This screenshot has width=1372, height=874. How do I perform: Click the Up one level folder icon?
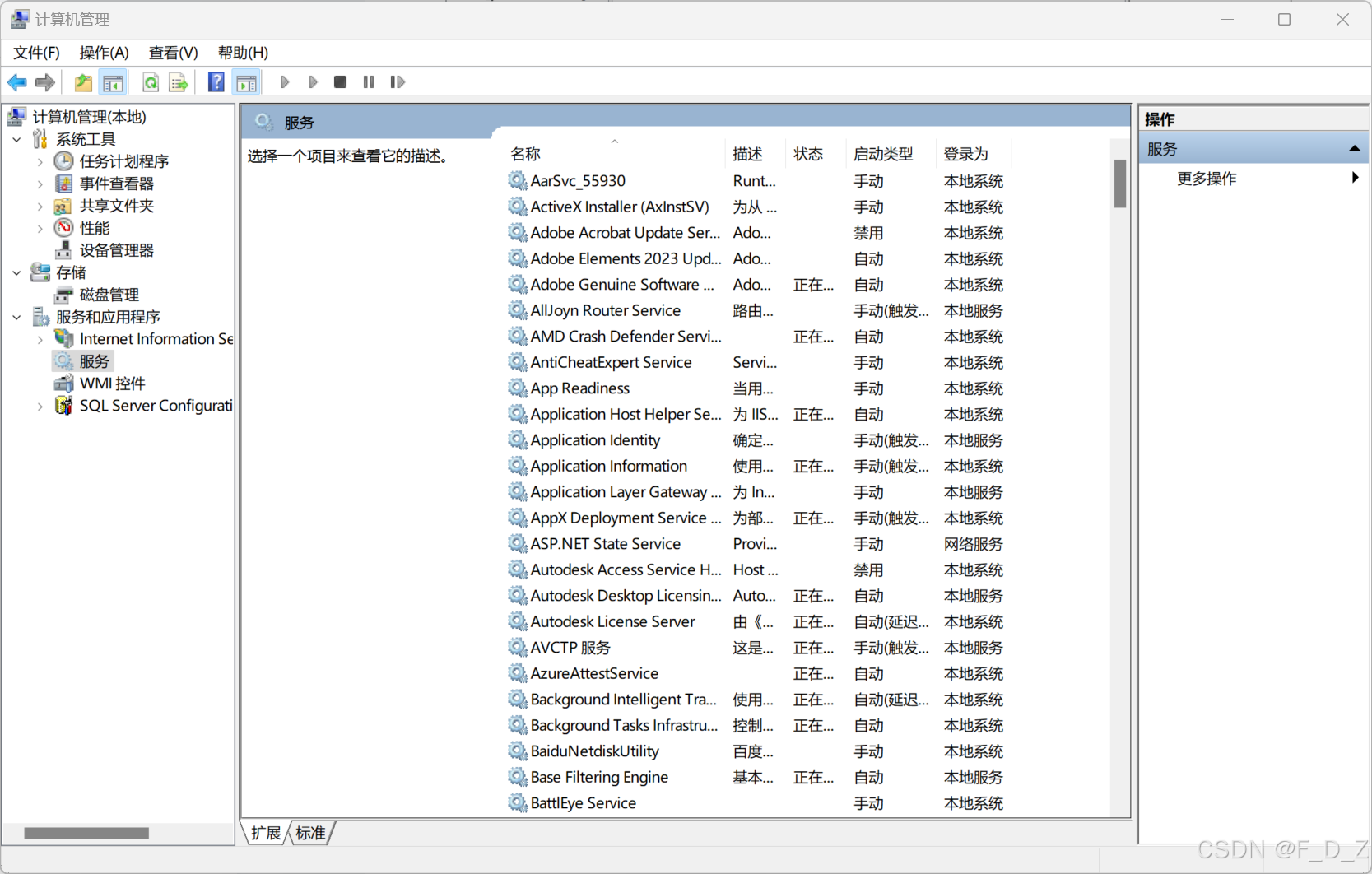[x=83, y=82]
